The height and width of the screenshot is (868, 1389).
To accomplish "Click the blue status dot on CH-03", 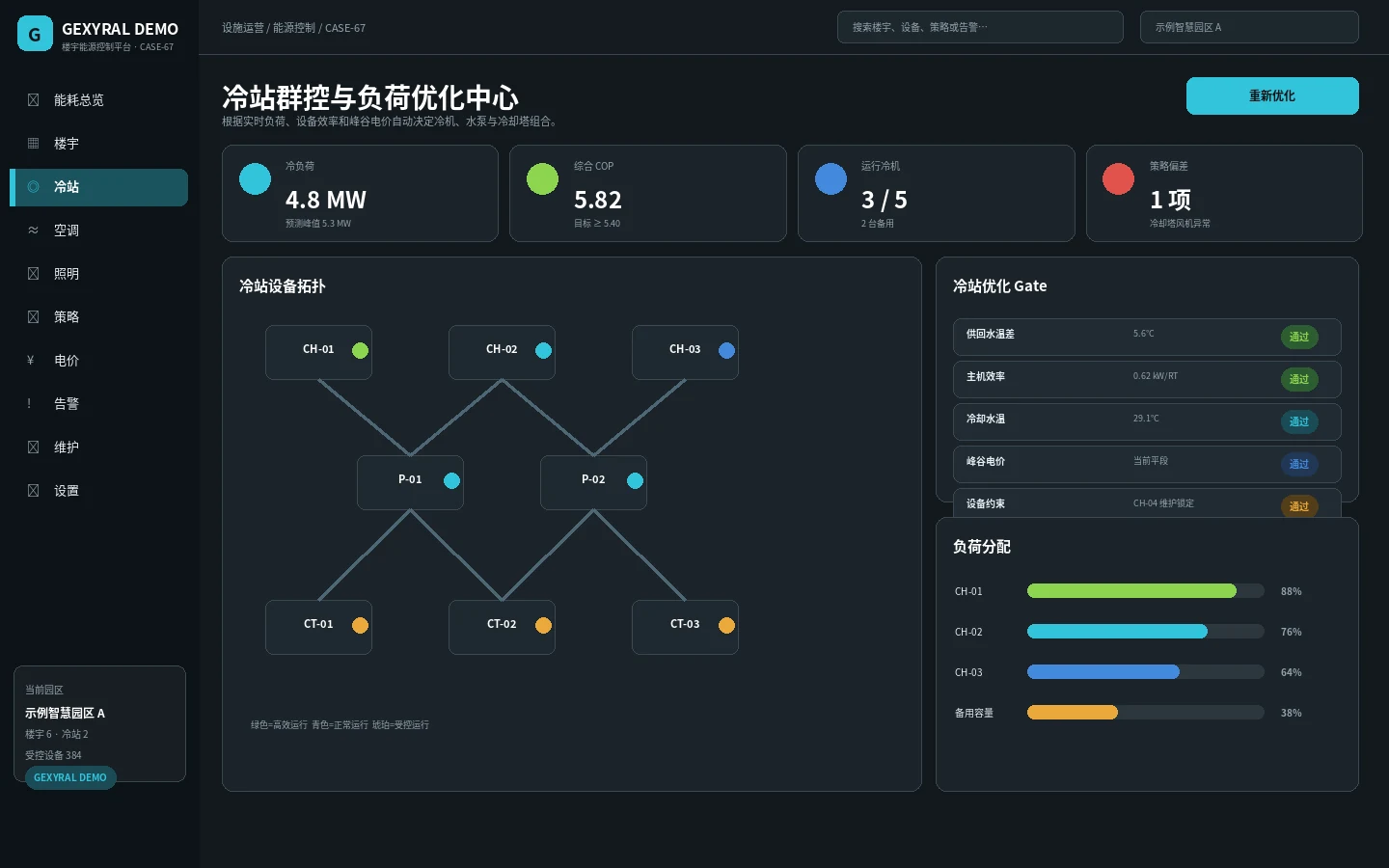I will [726, 350].
